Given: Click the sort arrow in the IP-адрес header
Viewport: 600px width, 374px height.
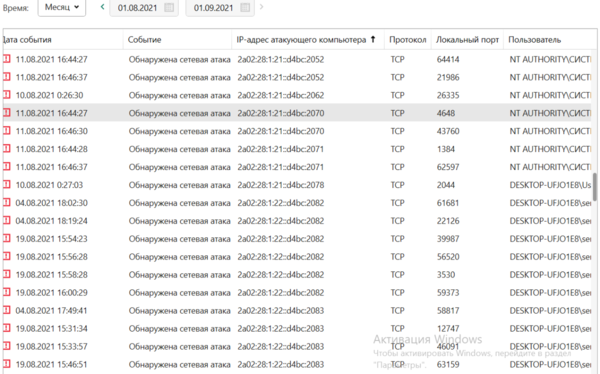Looking at the screenshot, I should (373, 39).
